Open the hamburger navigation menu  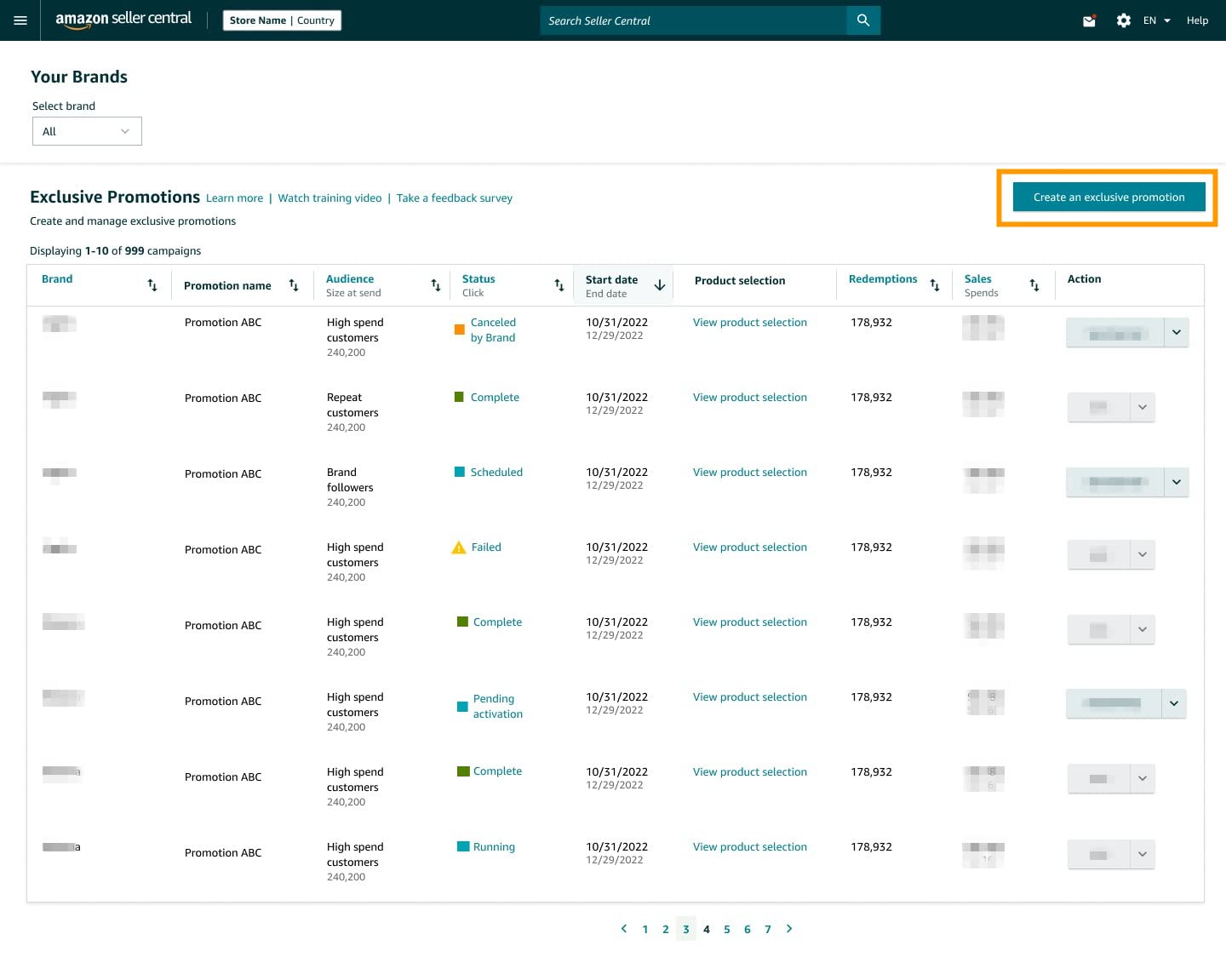pyautogui.click(x=20, y=20)
